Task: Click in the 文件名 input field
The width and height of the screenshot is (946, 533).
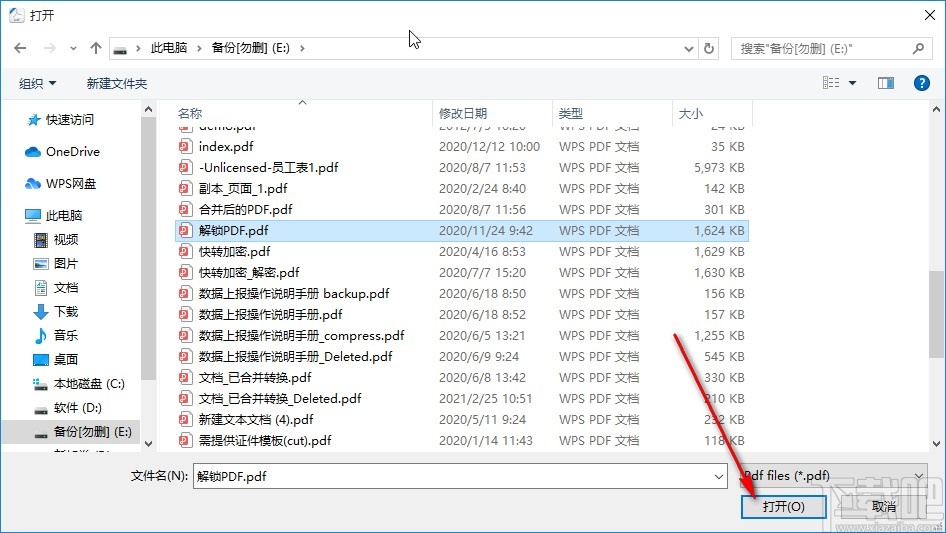Action: click(460, 476)
